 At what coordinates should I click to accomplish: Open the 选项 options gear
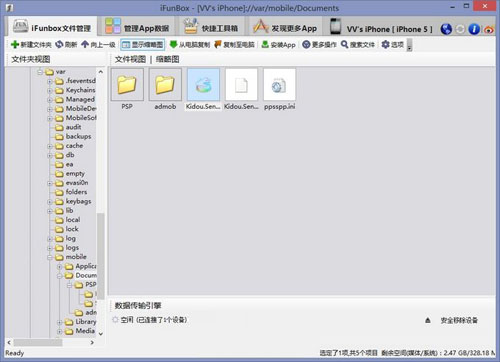click(x=393, y=44)
